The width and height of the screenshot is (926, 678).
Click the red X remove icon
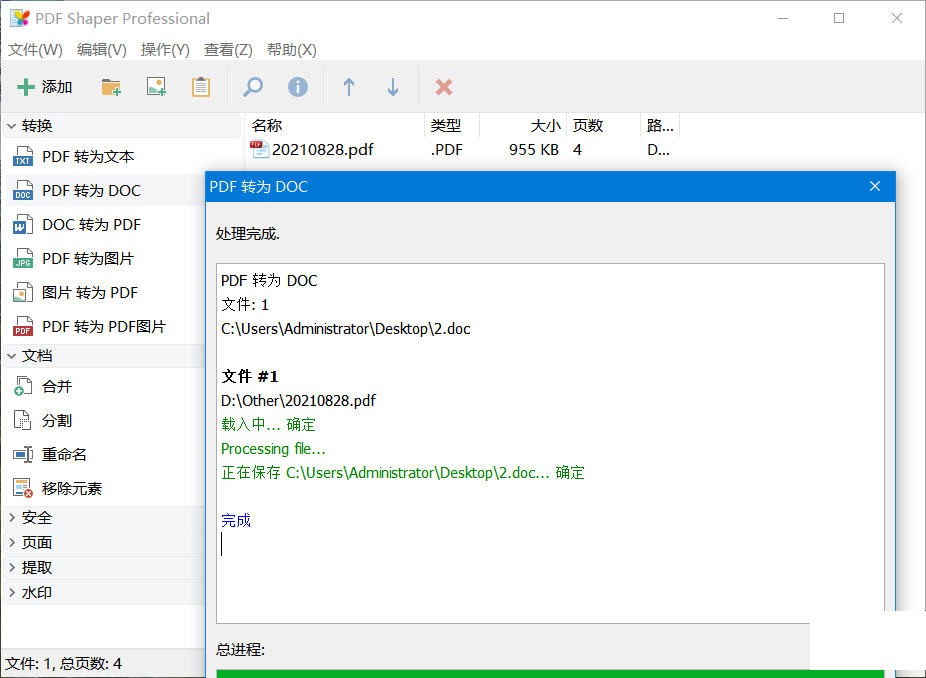tap(444, 87)
